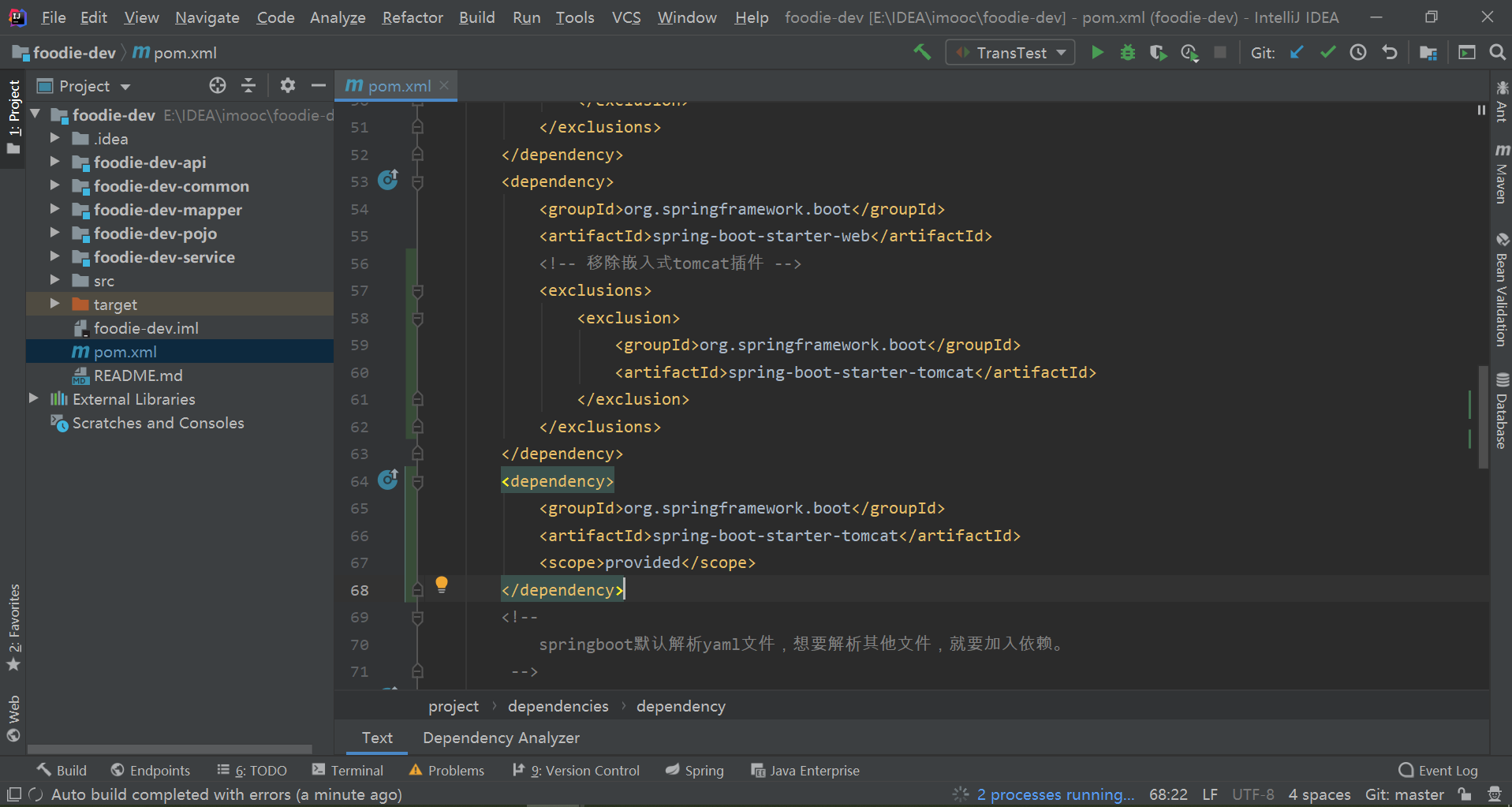Screen dimensions: 1512x807
Task: Open the Event Log
Action: tap(1438, 770)
